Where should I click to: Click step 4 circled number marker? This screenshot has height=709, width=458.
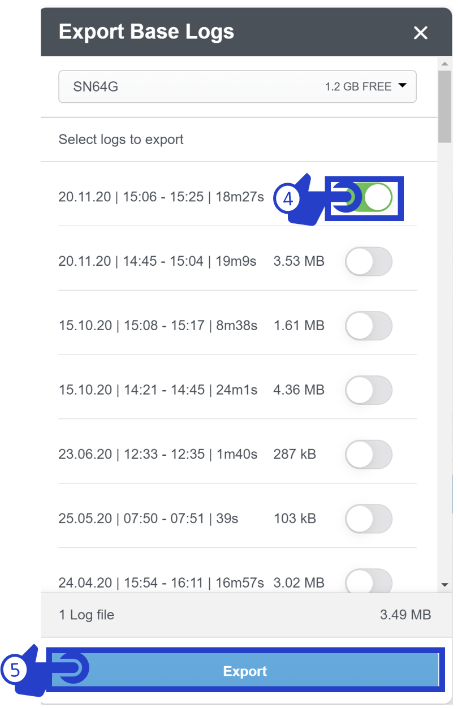pyautogui.click(x=288, y=199)
